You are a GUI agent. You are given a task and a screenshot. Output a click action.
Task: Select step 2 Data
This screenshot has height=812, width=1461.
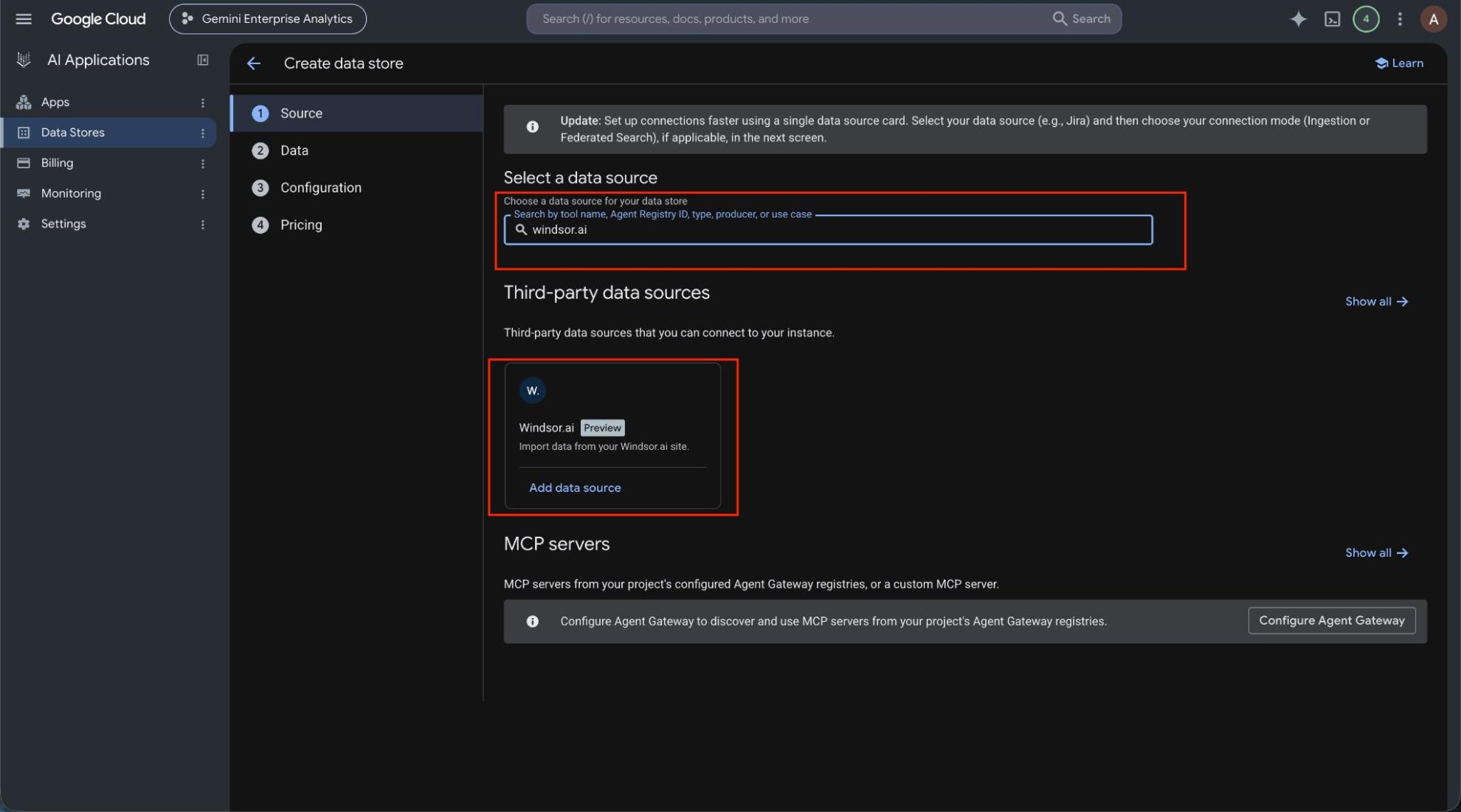coord(357,150)
